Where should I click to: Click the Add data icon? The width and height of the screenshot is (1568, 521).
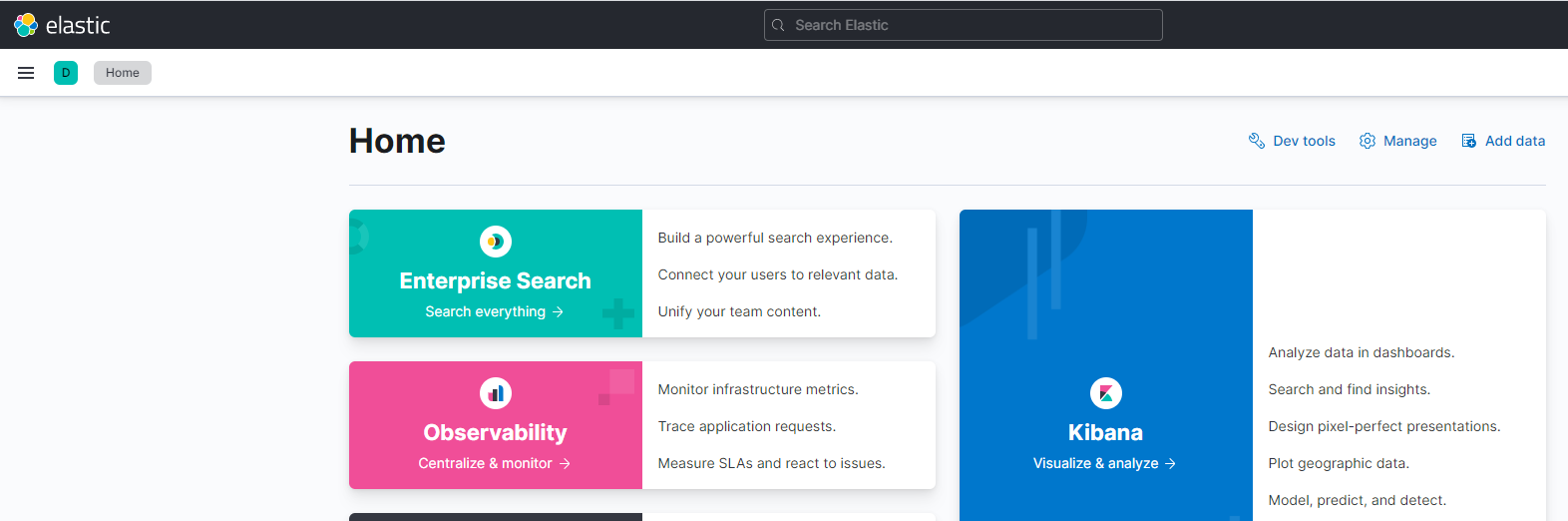(1469, 141)
